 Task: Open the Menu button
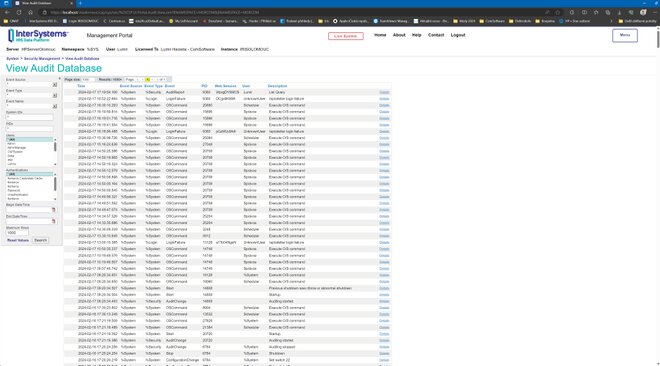pos(625,35)
